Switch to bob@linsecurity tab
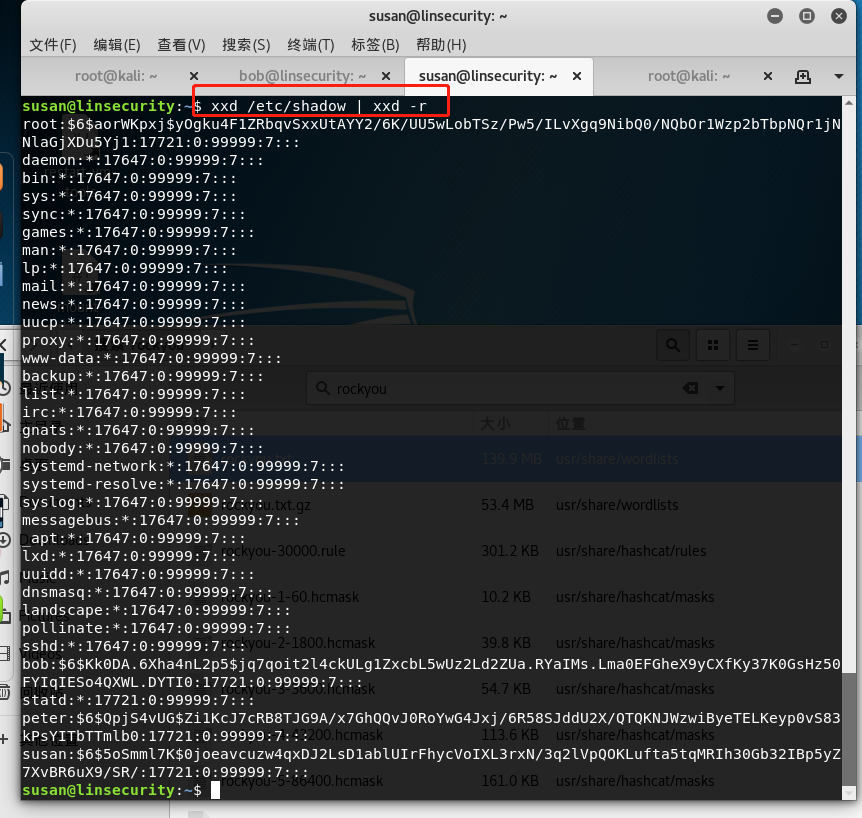 [302, 76]
